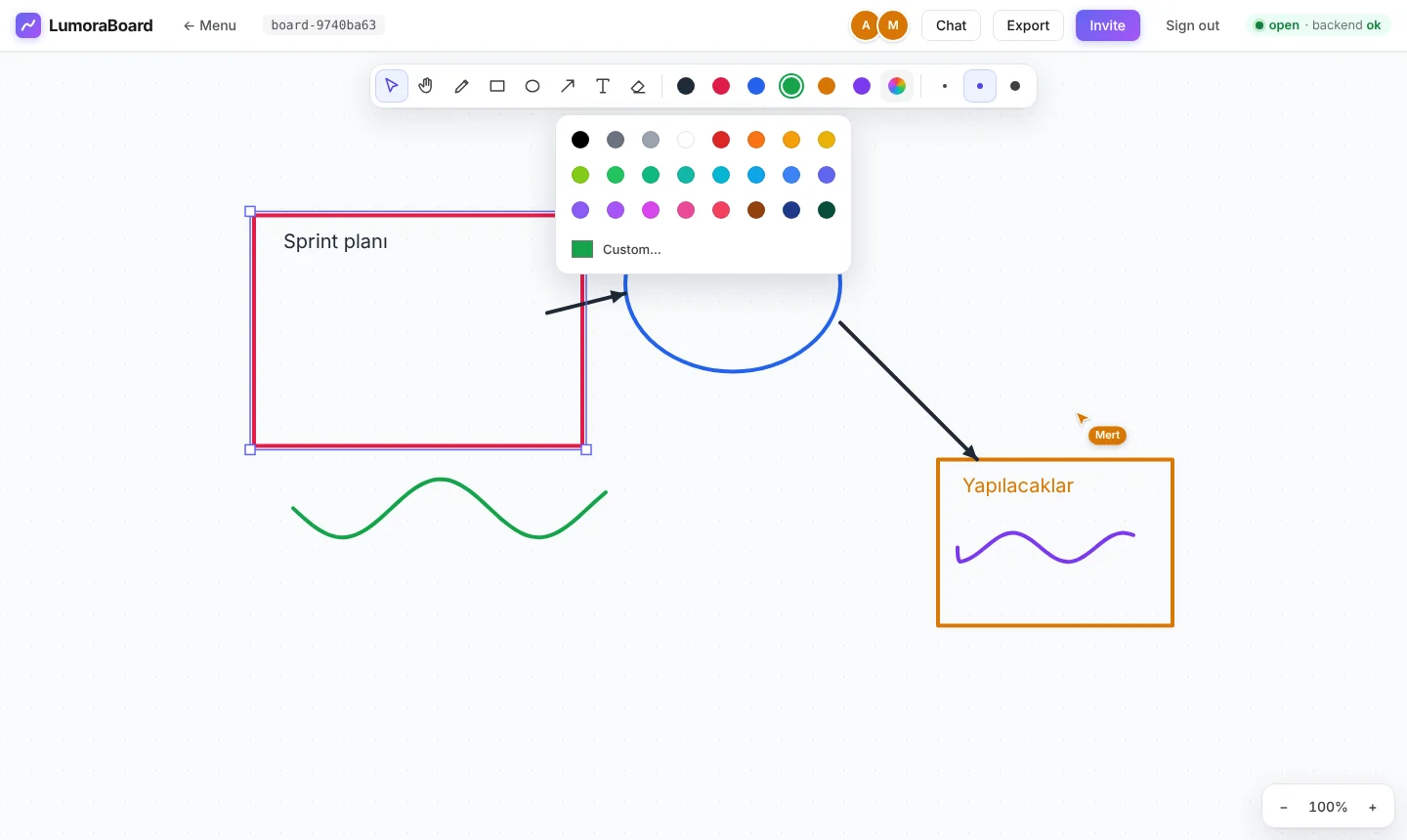This screenshot has width=1407, height=840.
Task: Pick lime green from the palette
Action: [x=580, y=175]
